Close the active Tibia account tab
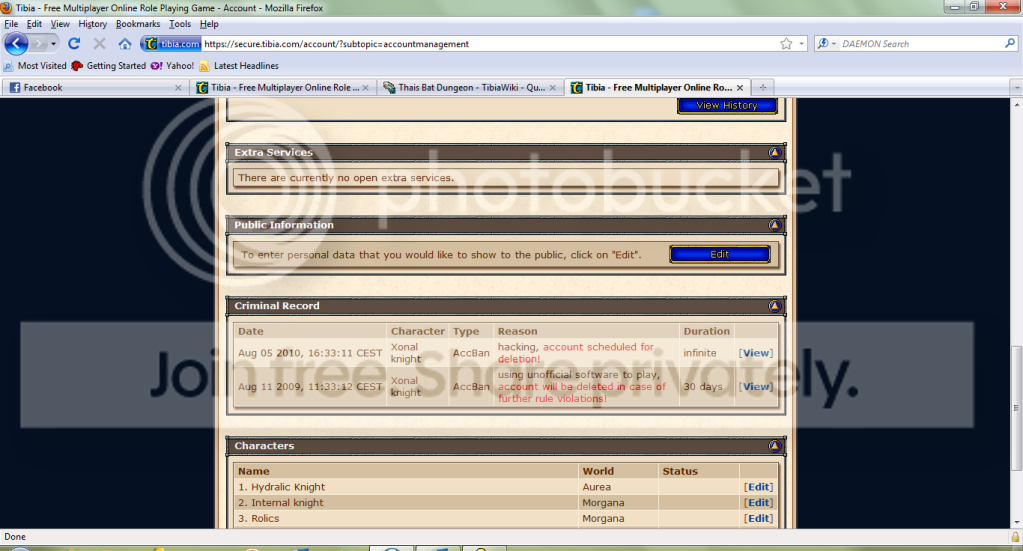Viewport: 1023px width, 551px height. [739, 87]
